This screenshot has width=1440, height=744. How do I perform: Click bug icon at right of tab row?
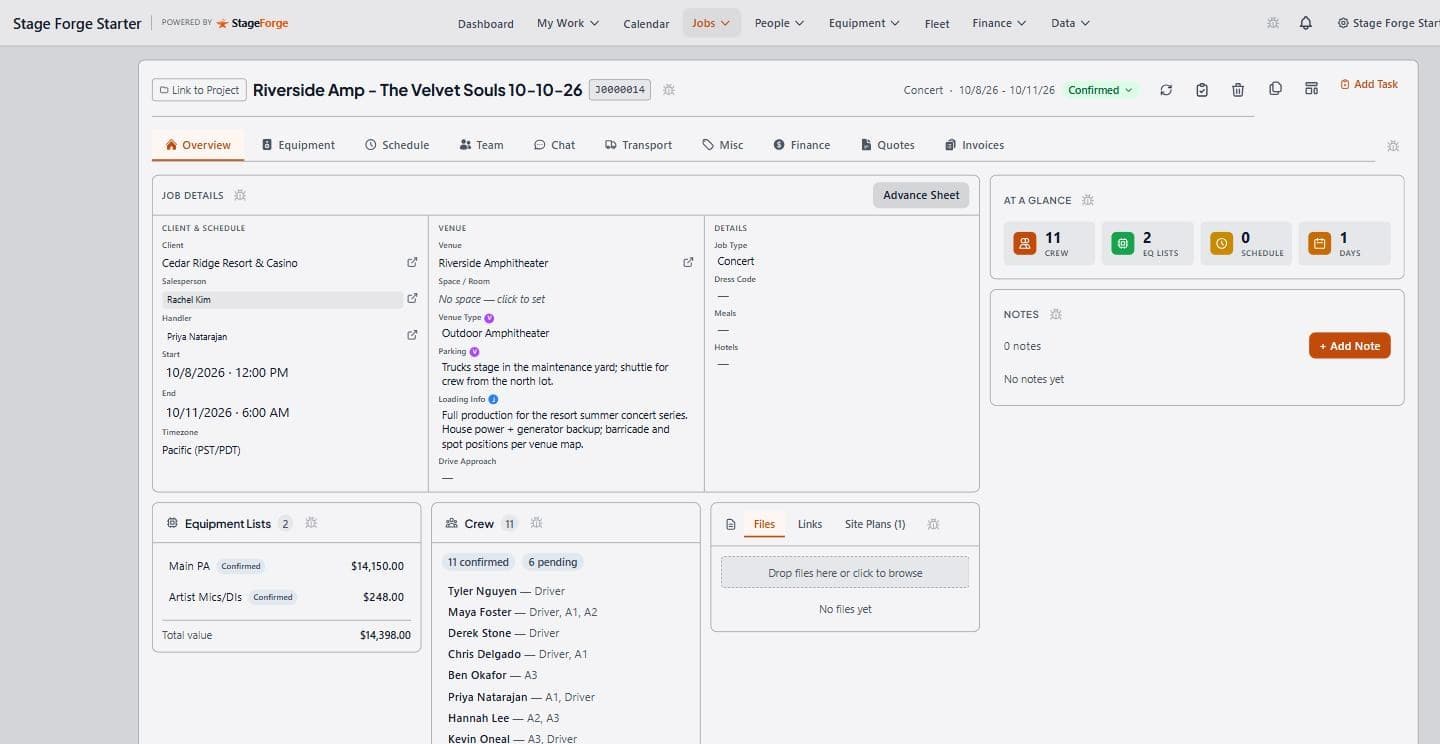[1393, 146]
